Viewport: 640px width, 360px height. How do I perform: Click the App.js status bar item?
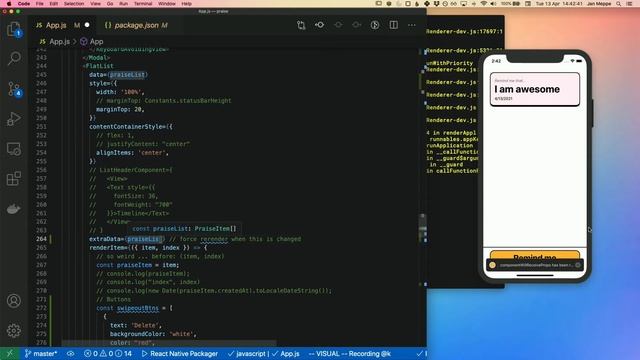pos(286,353)
